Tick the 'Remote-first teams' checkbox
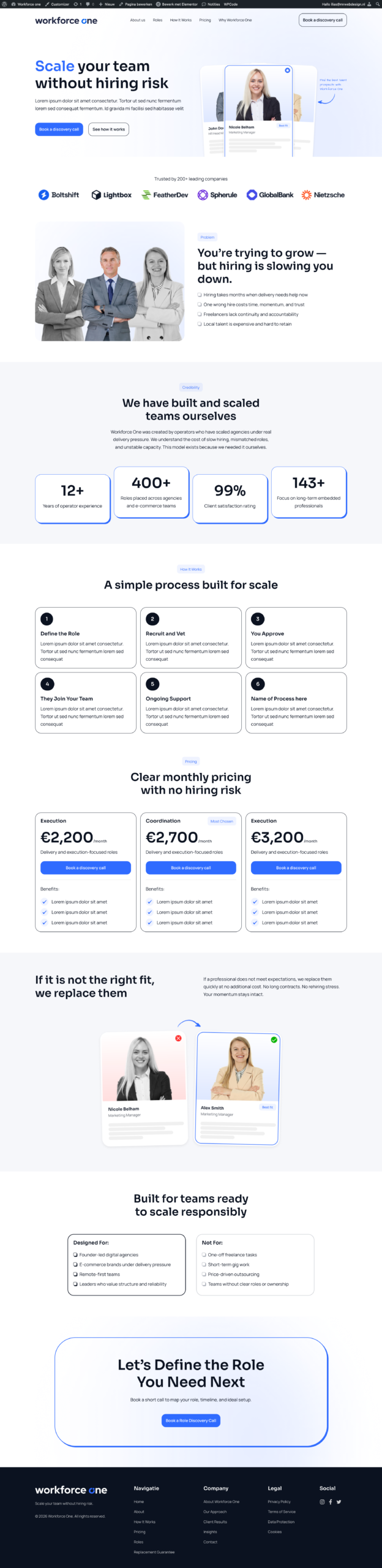The width and height of the screenshot is (382, 1568). coord(75,1274)
